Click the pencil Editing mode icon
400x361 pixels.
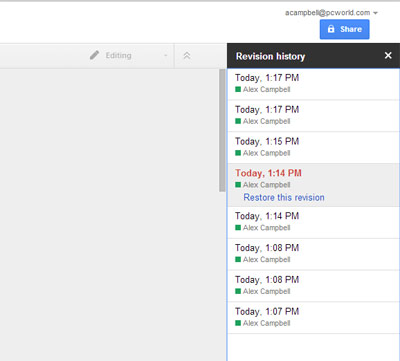94,55
